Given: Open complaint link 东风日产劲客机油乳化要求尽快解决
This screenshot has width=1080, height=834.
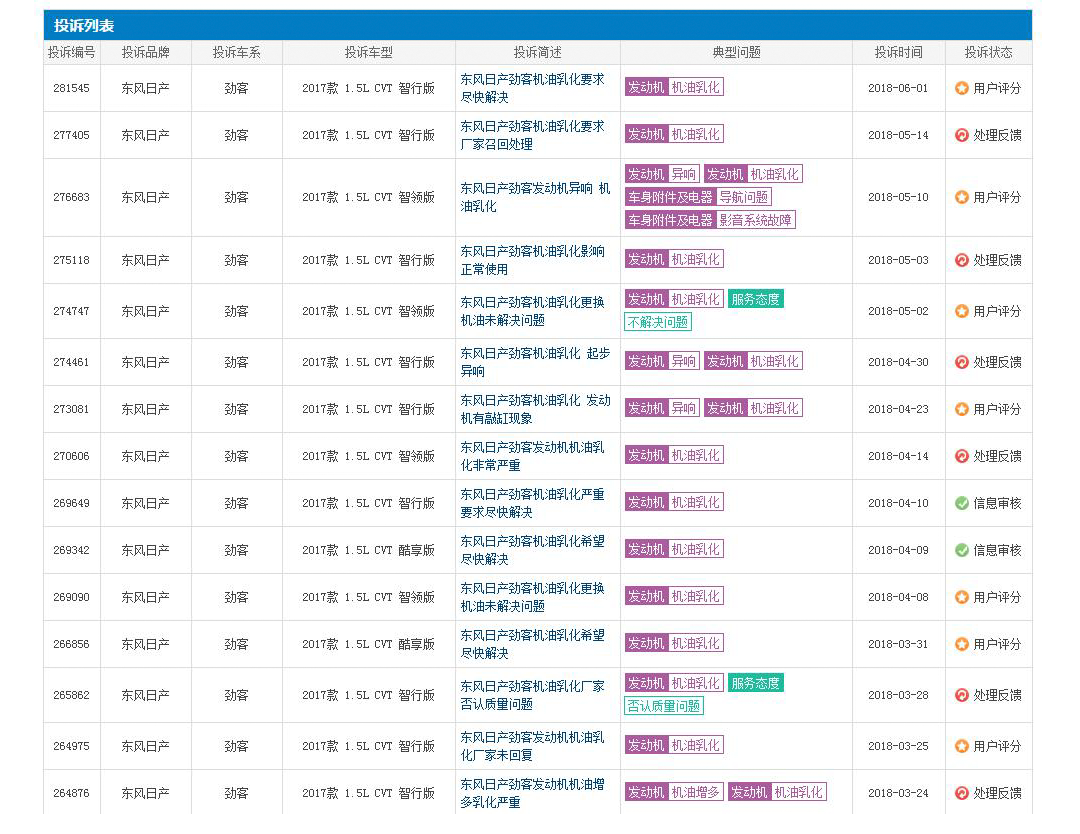Looking at the screenshot, I should pyautogui.click(x=532, y=88).
